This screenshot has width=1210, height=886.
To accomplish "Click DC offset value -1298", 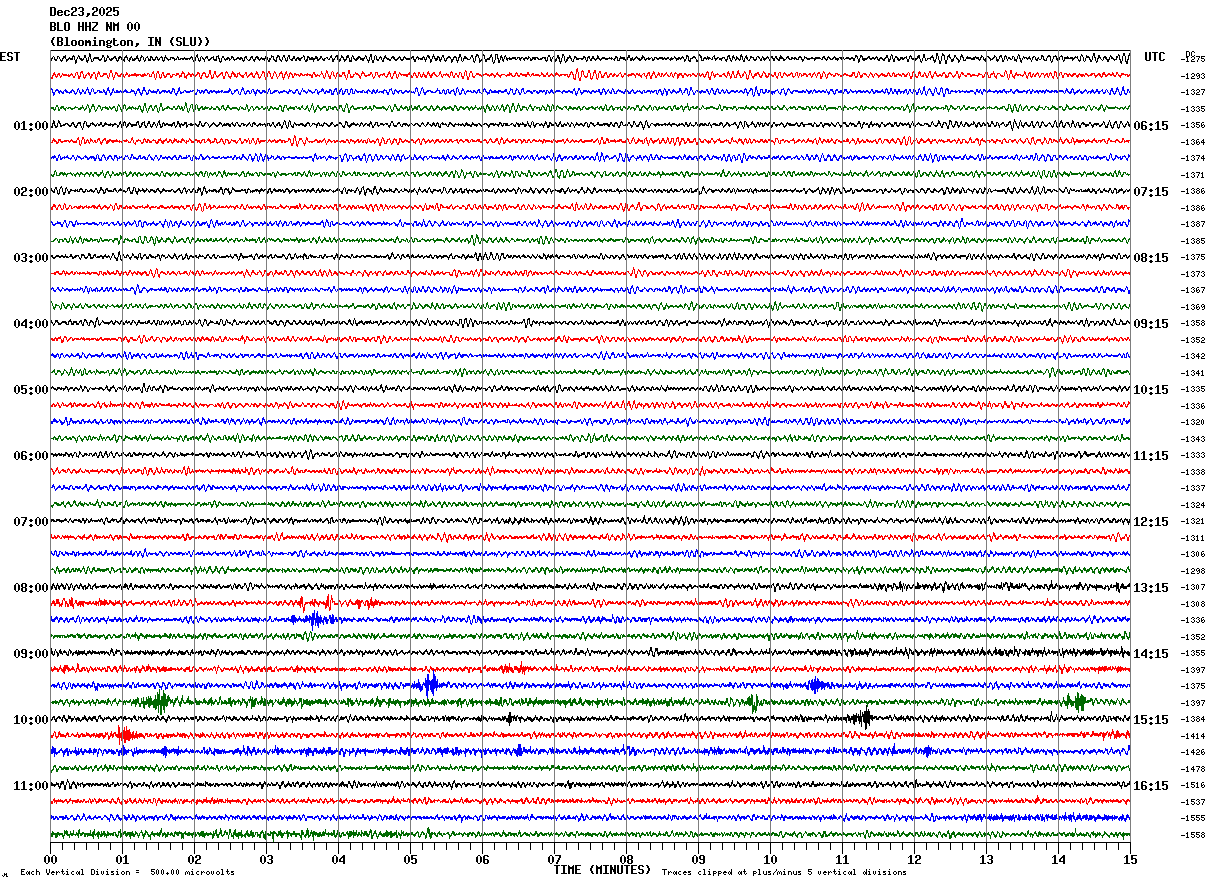I will pos(1193,571).
